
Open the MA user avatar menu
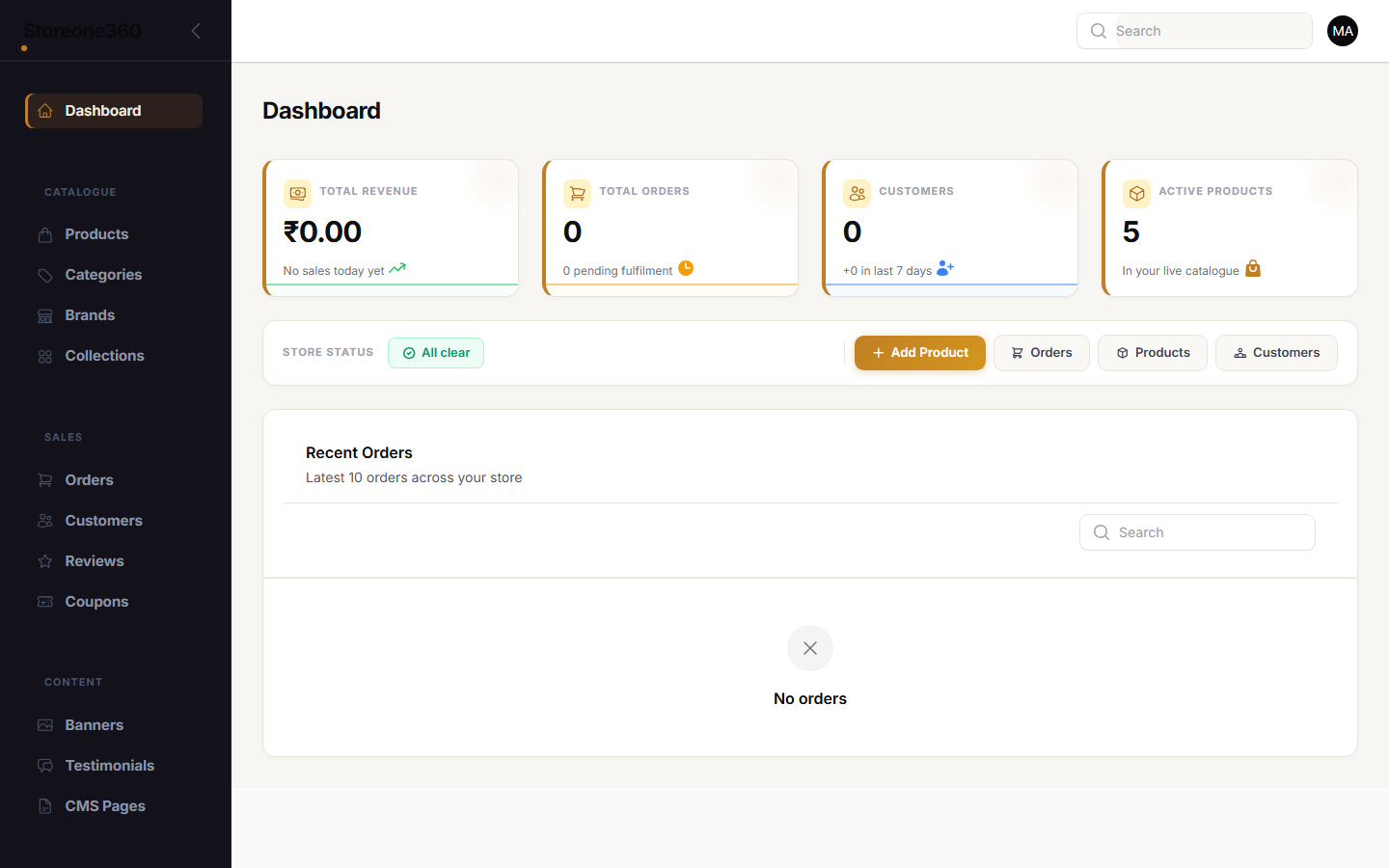[1343, 31]
